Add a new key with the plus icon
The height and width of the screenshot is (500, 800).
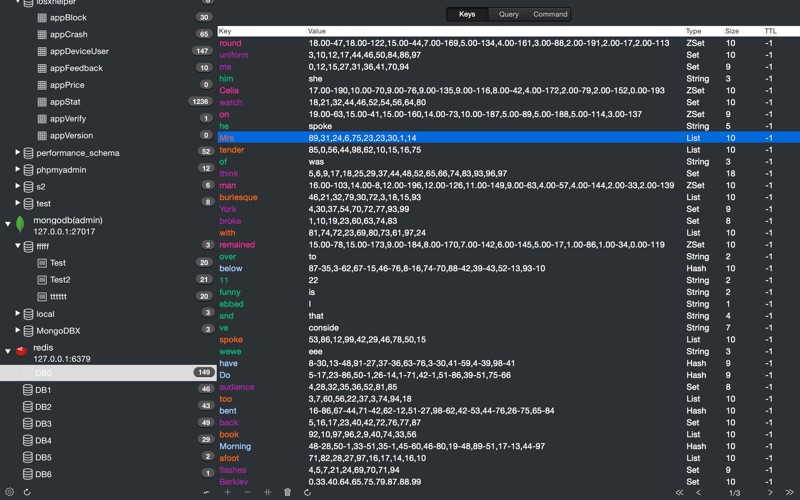coord(228,492)
